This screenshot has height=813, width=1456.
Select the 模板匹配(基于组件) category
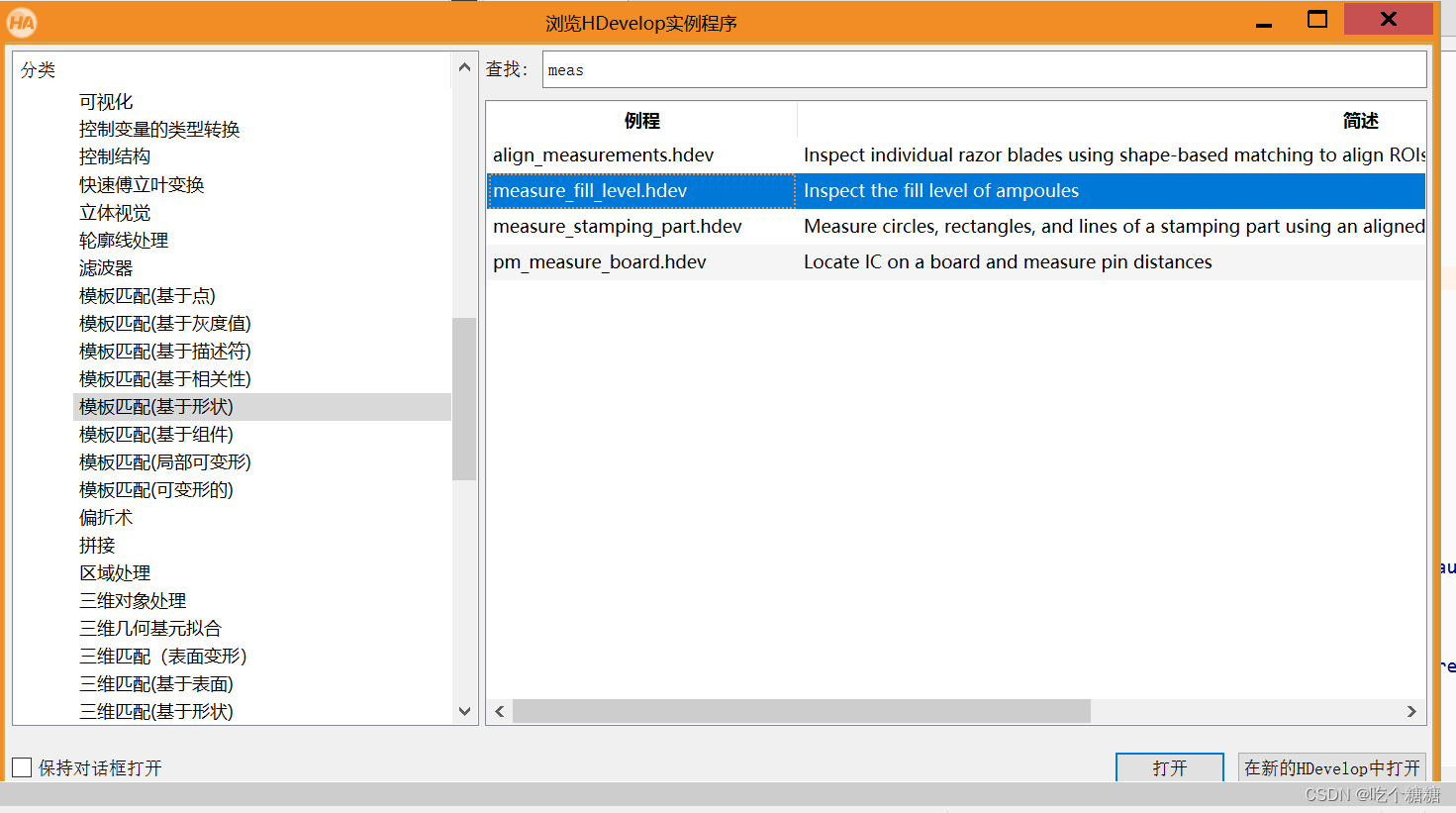coord(155,434)
